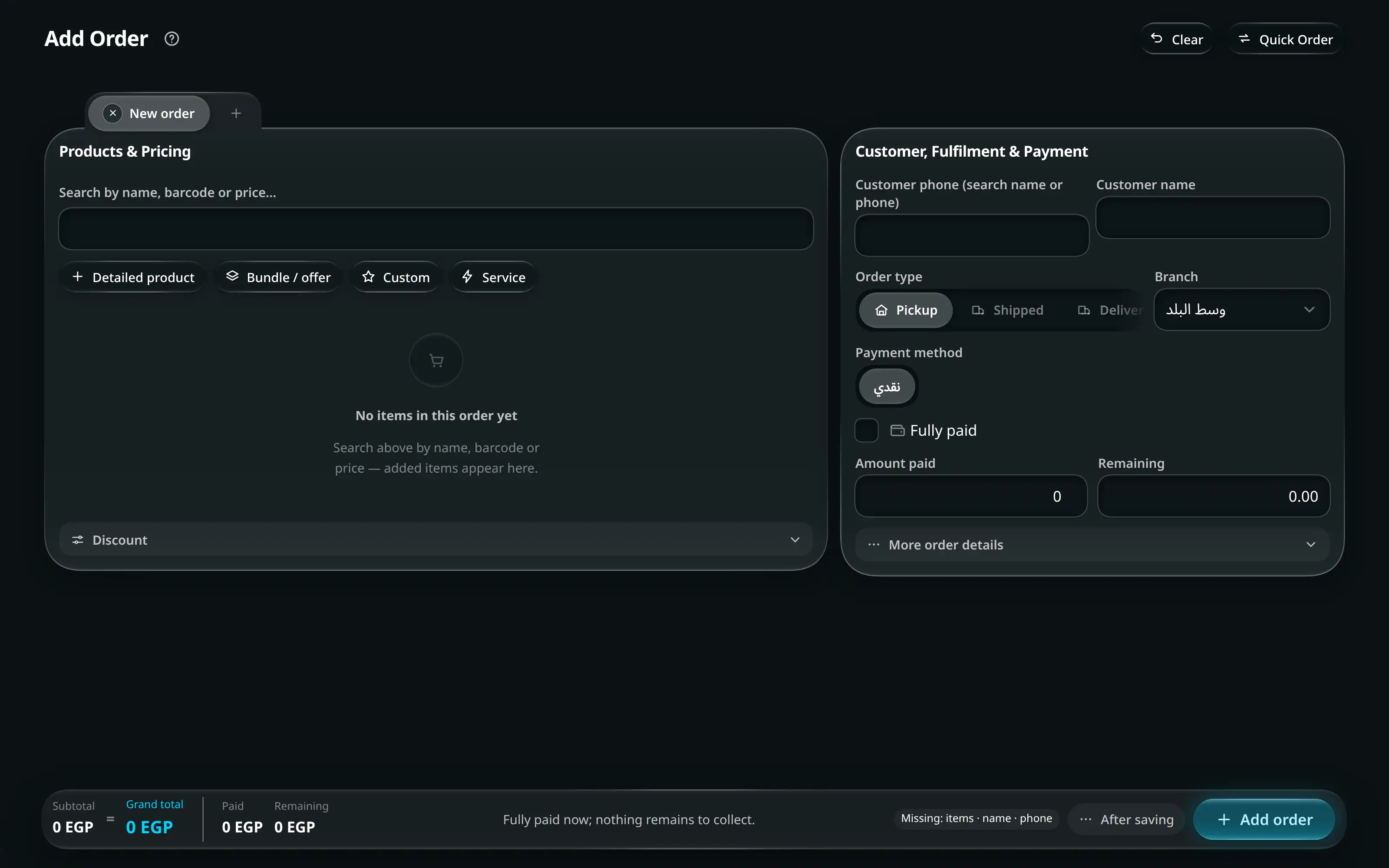This screenshot has height=868, width=1389.
Task: Click the Discount sliders icon
Action: 78,539
